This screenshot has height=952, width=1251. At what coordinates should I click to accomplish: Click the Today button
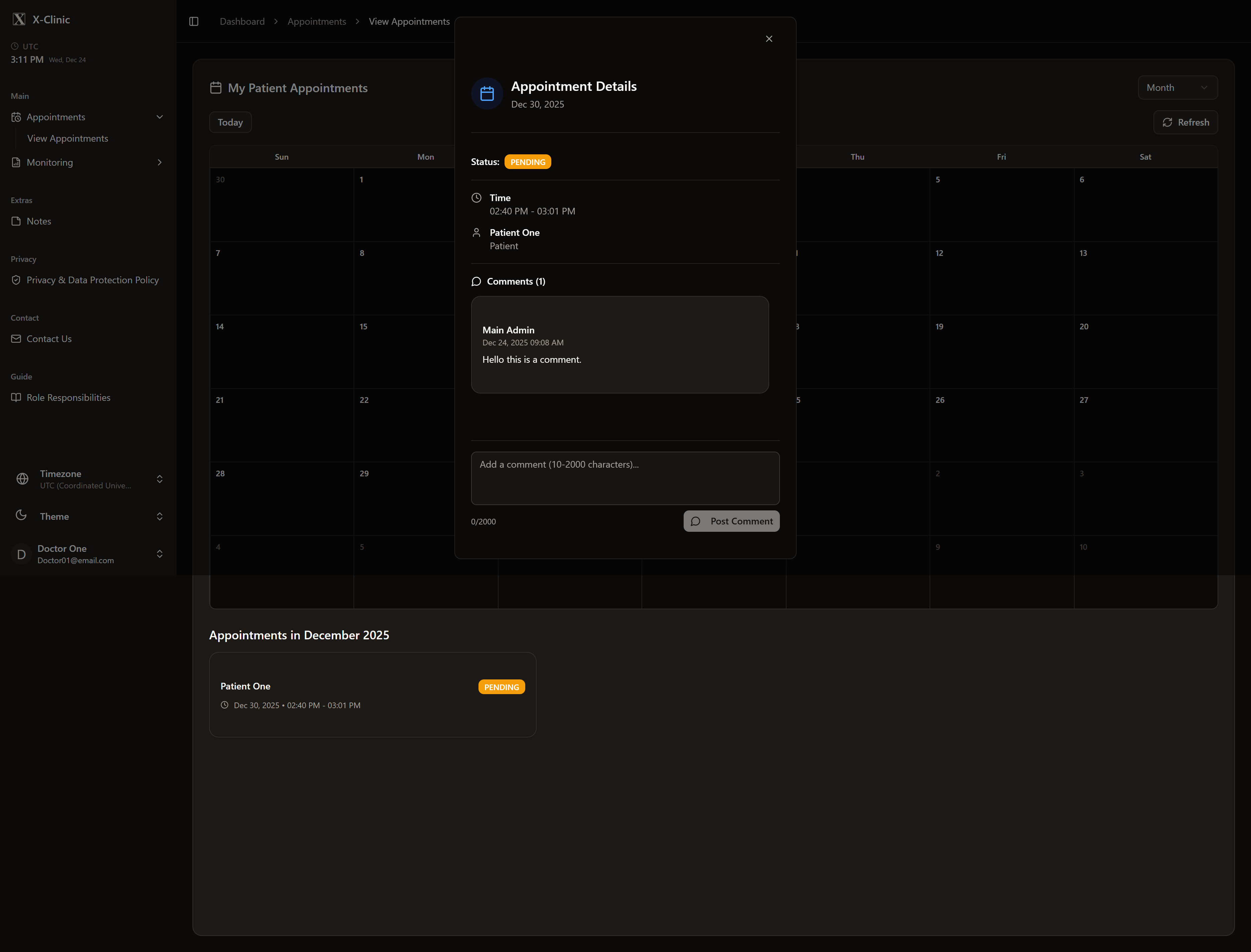[230, 122]
